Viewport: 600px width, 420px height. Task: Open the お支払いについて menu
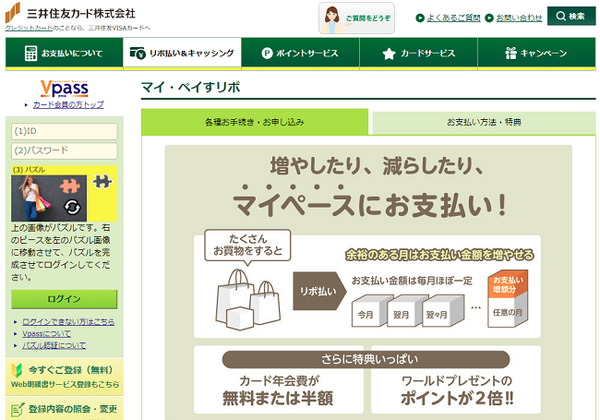(x=64, y=53)
